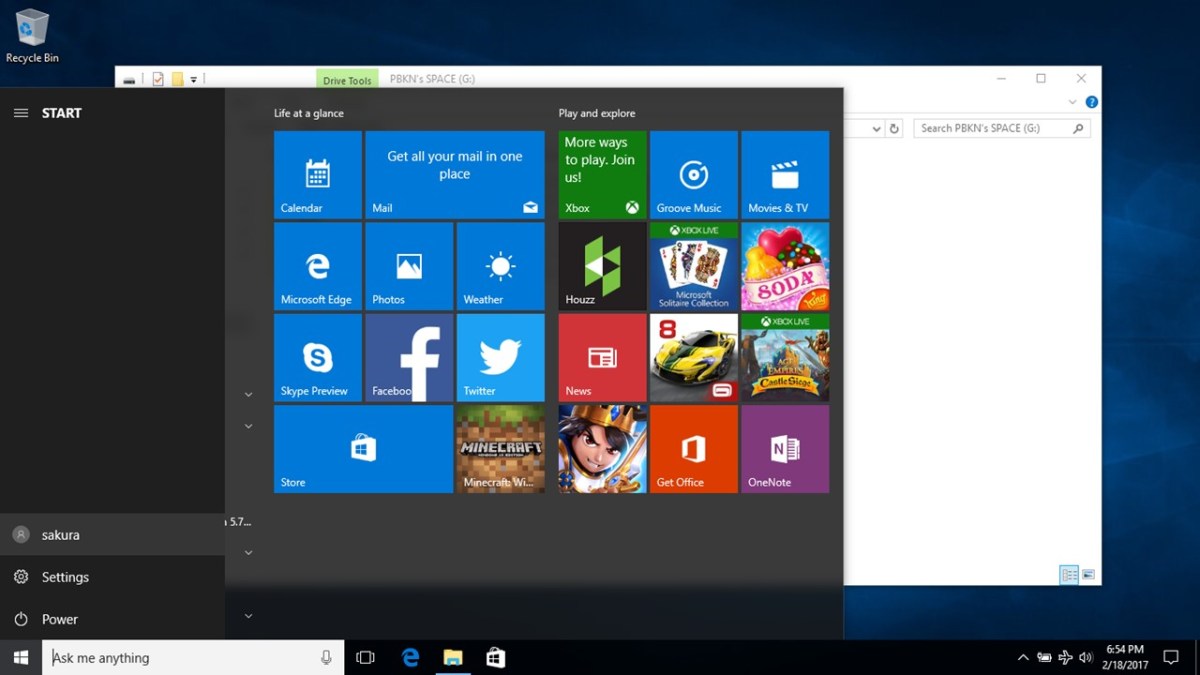Screen dimensions: 1200x675
Task: Click the Get Office tile
Action: tap(693, 449)
